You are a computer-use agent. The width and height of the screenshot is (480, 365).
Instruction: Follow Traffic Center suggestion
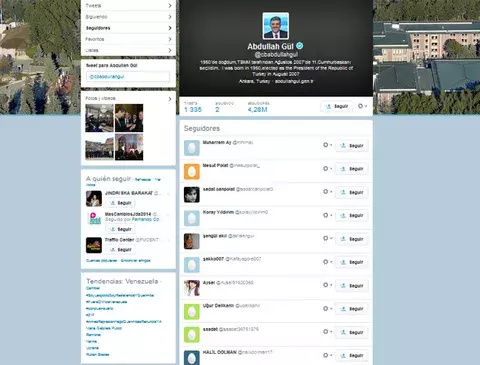121,250
